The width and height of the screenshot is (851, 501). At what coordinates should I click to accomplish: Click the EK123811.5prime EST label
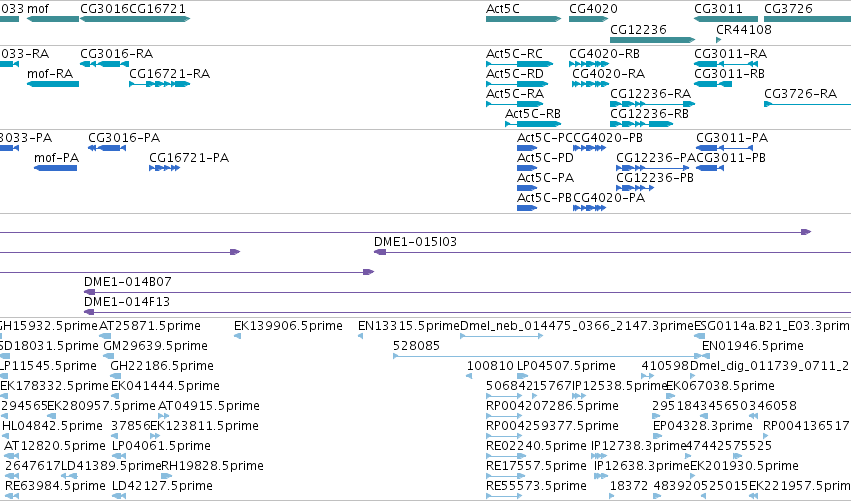[x=204, y=427]
